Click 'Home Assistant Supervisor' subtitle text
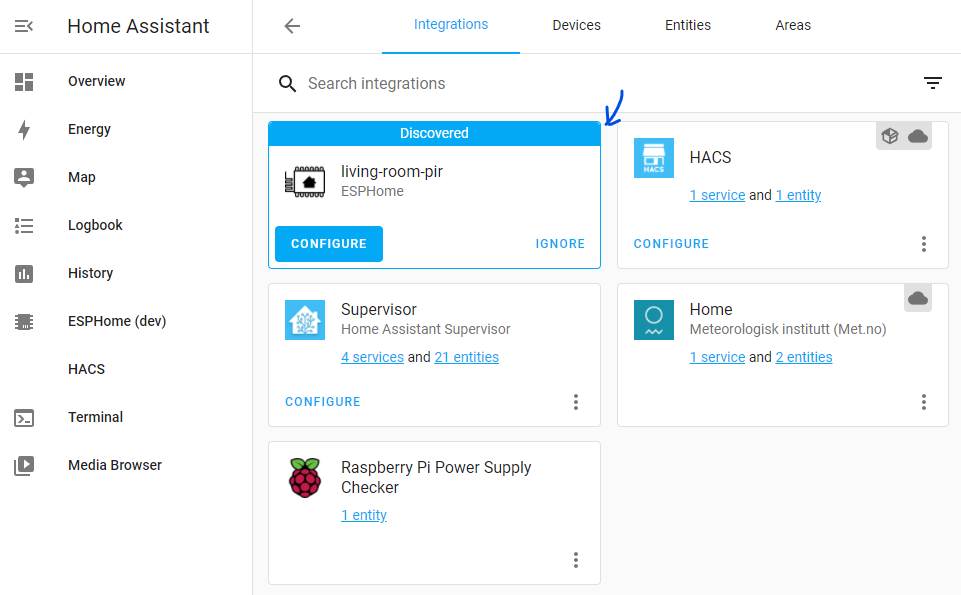Image resolution: width=961 pixels, height=595 pixels. pos(425,330)
